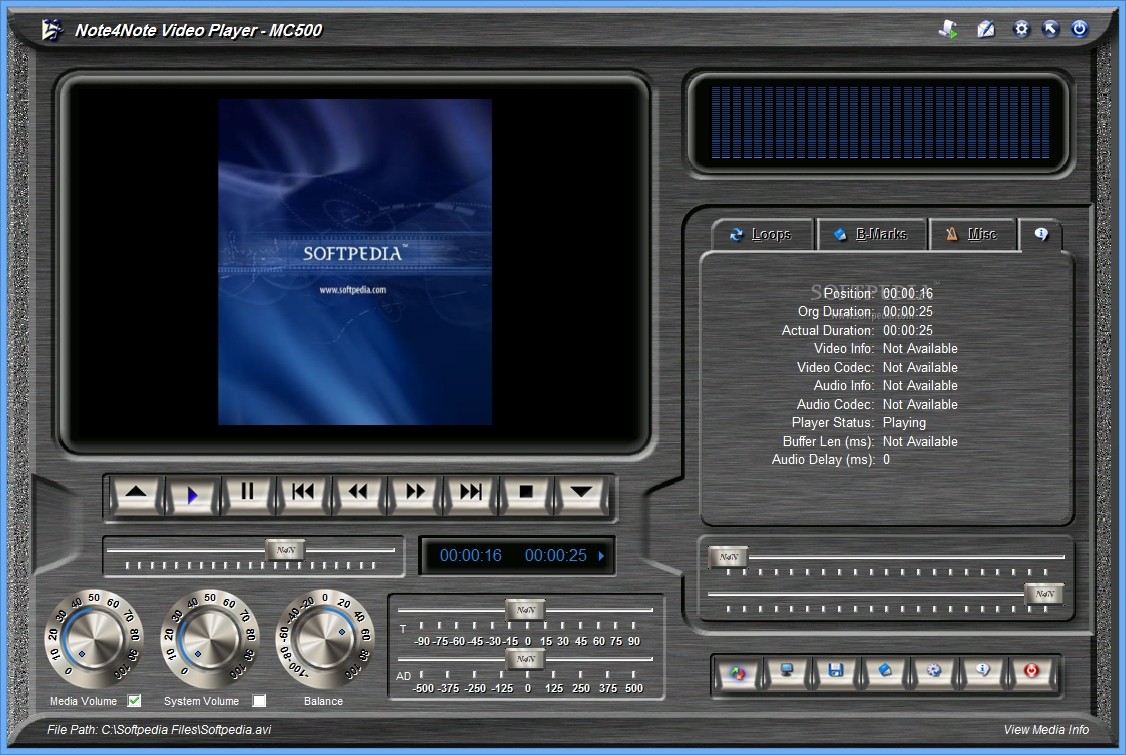This screenshot has width=1126, height=755.
Task: Skip to next track button
Action: point(470,494)
